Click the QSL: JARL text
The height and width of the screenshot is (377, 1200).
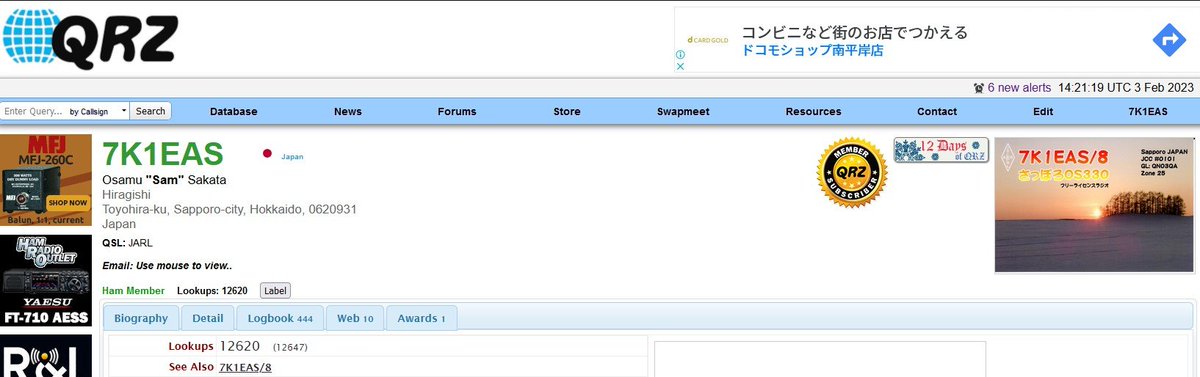pos(127,242)
